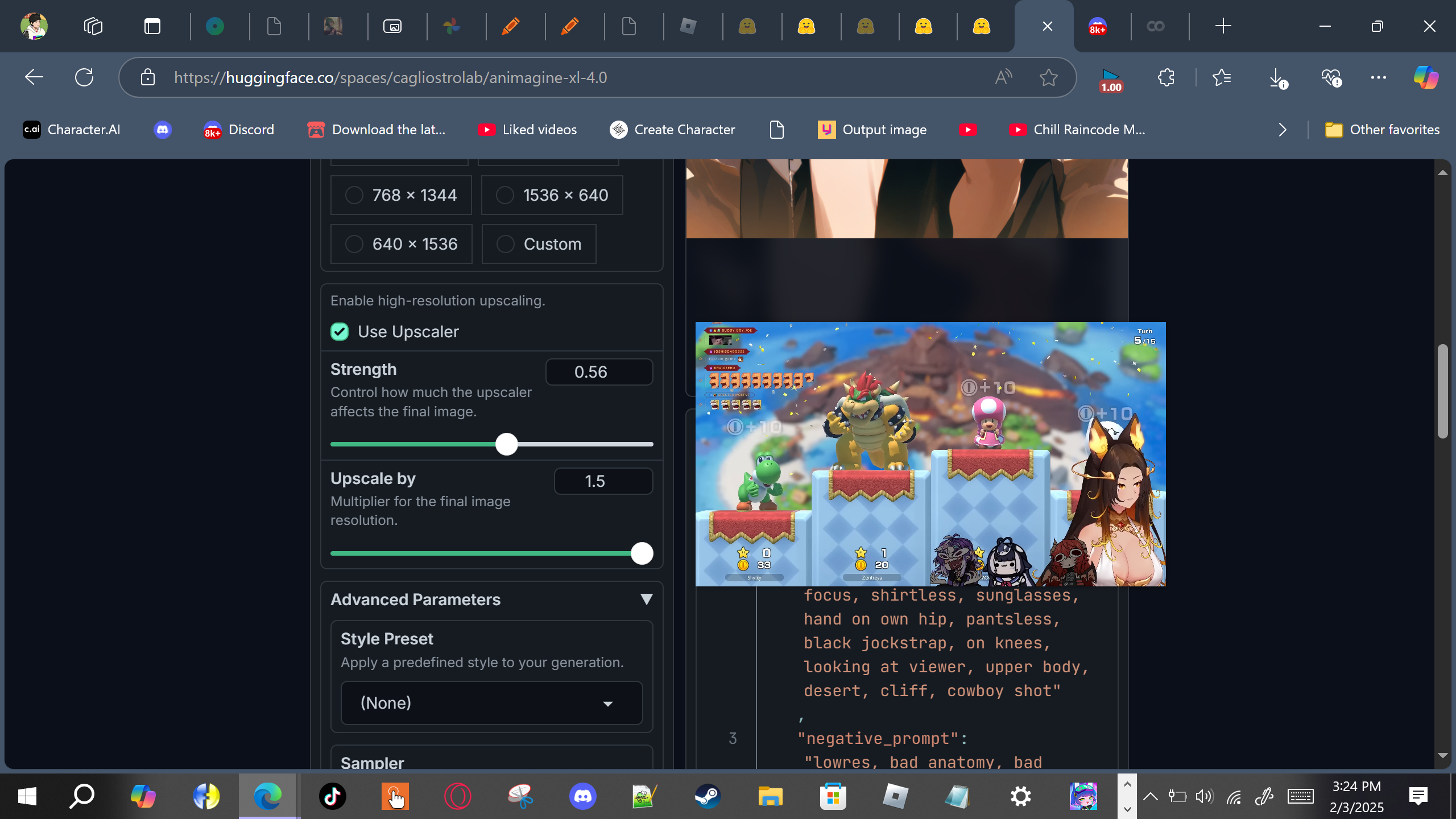1456x819 pixels.
Task: Launch Copilot in the Edge toolbar
Action: tap(1426, 77)
